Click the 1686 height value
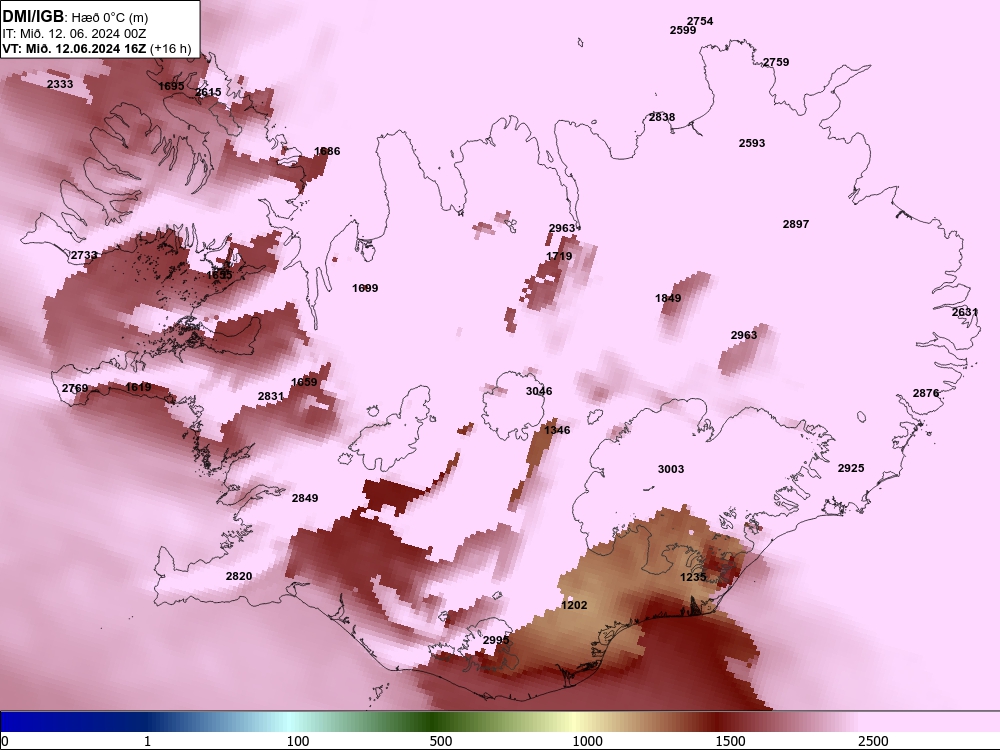Screen dimensions: 1000x750 (327, 151)
